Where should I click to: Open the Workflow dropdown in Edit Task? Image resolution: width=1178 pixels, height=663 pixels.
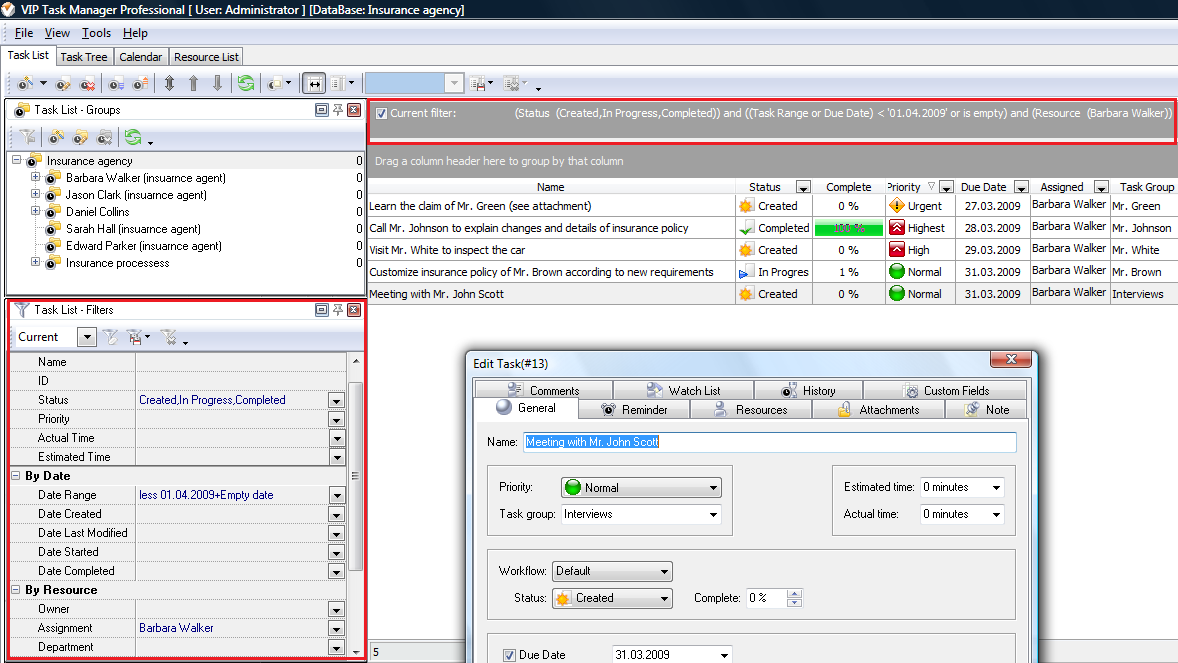664,571
